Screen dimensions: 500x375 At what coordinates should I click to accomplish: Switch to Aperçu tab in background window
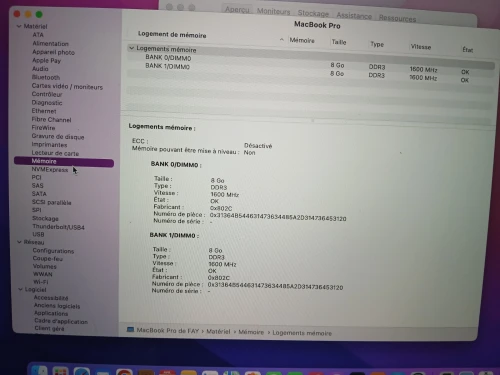[237, 9]
